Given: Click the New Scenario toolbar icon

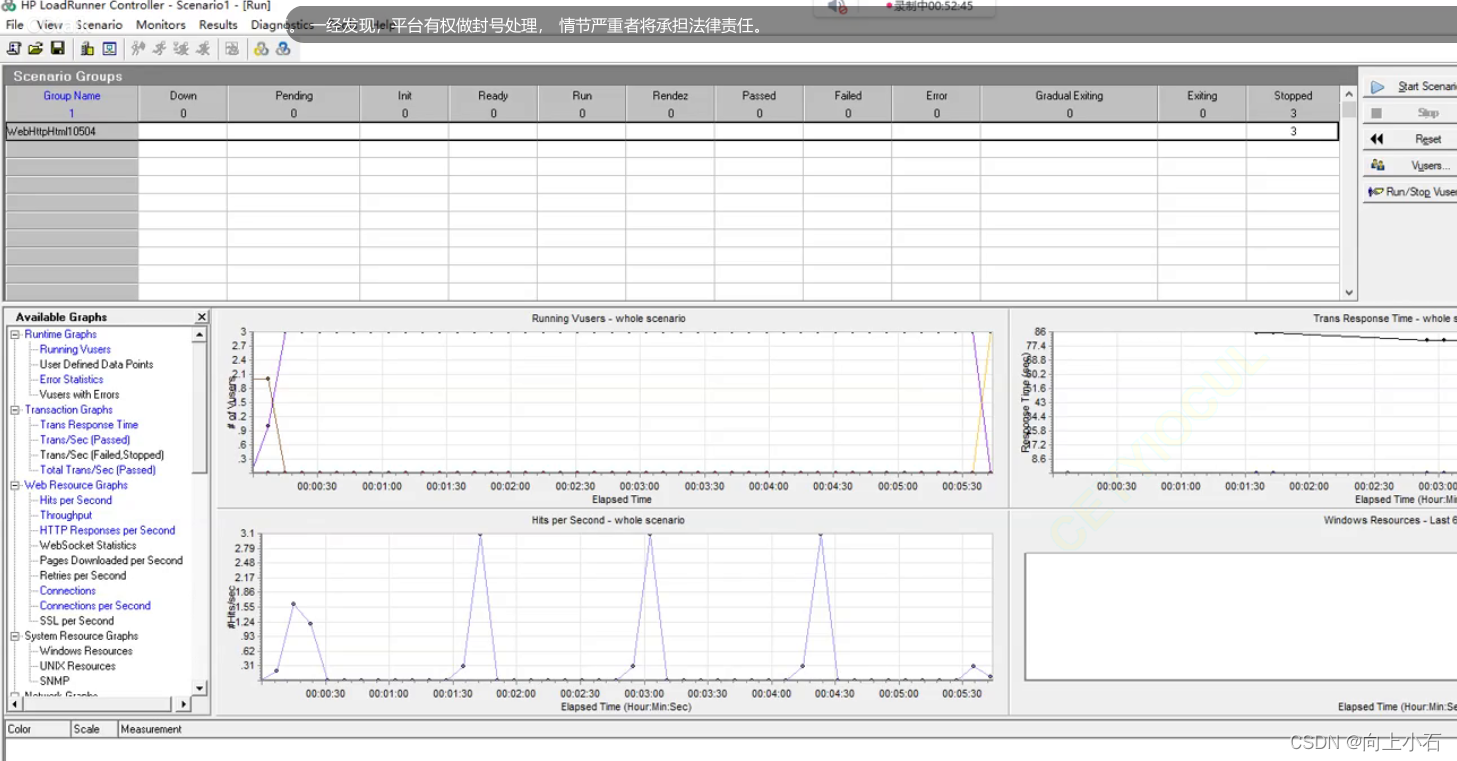Looking at the screenshot, I should point(14,48).
